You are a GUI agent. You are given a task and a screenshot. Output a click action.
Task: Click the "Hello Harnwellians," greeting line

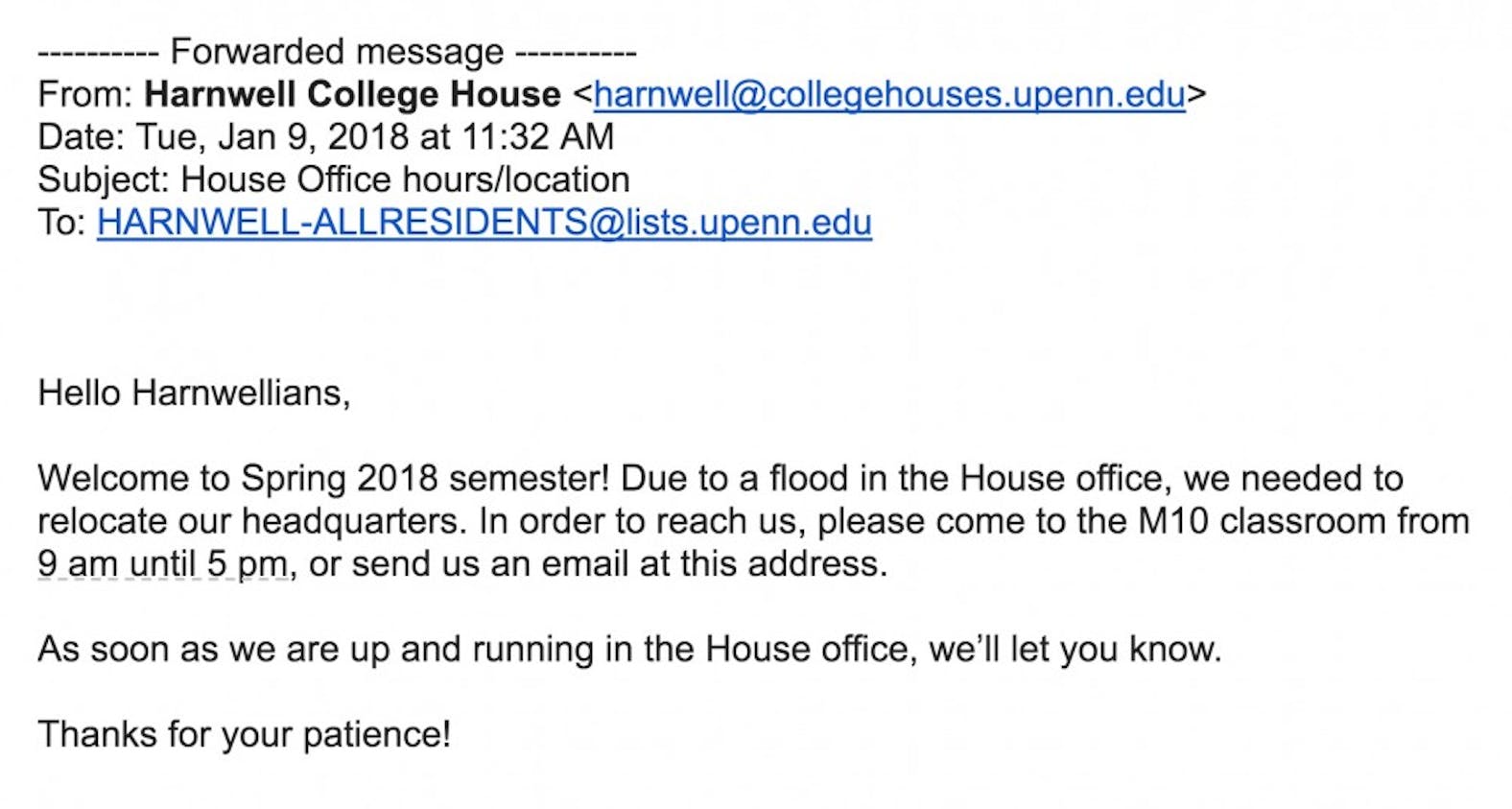[194, 393]
